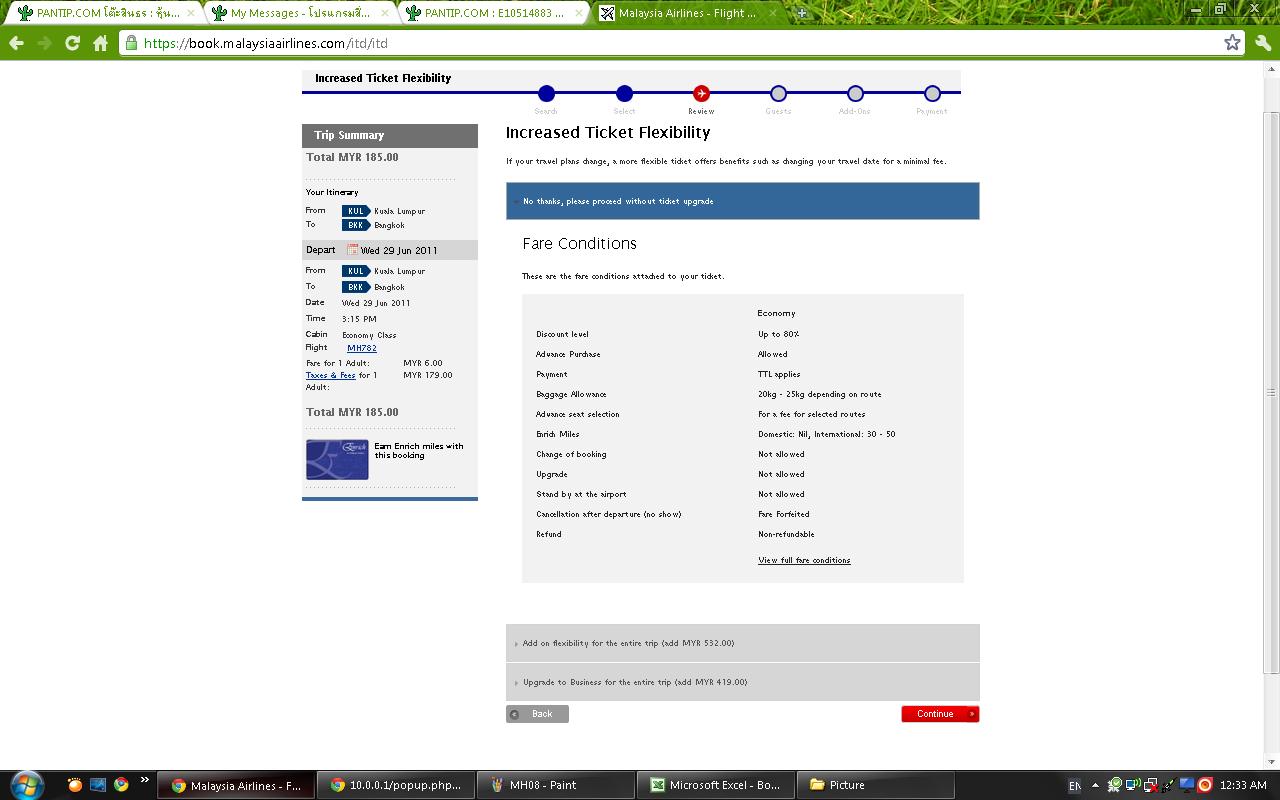This screenshot has height=800, width=1280.
Task: Reload the Malaysia Airlines page
Action: point(72,43)
